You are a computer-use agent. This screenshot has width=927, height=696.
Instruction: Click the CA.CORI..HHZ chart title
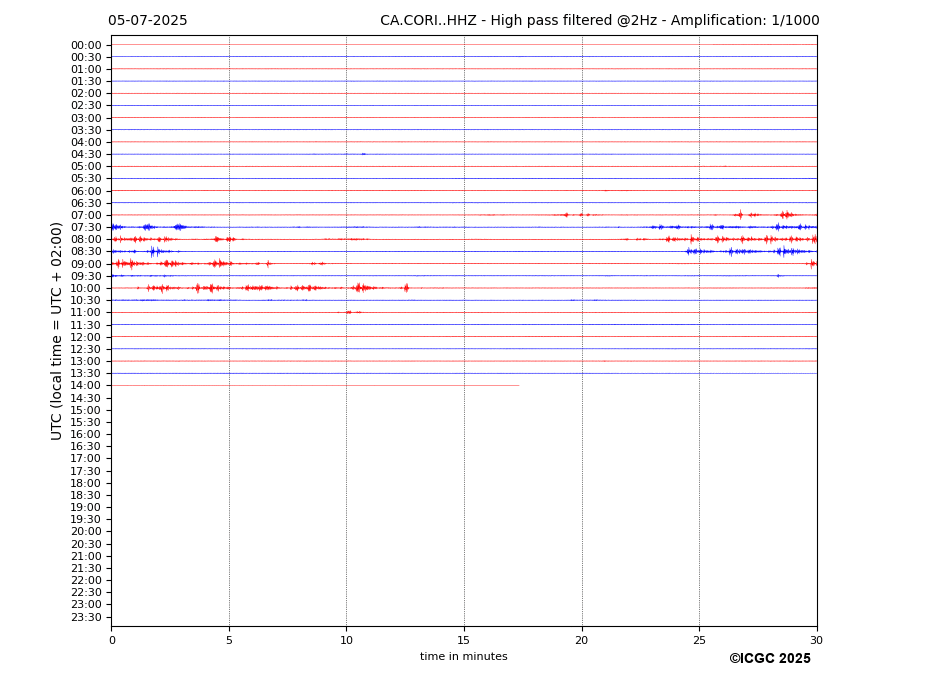pos(599,21)
